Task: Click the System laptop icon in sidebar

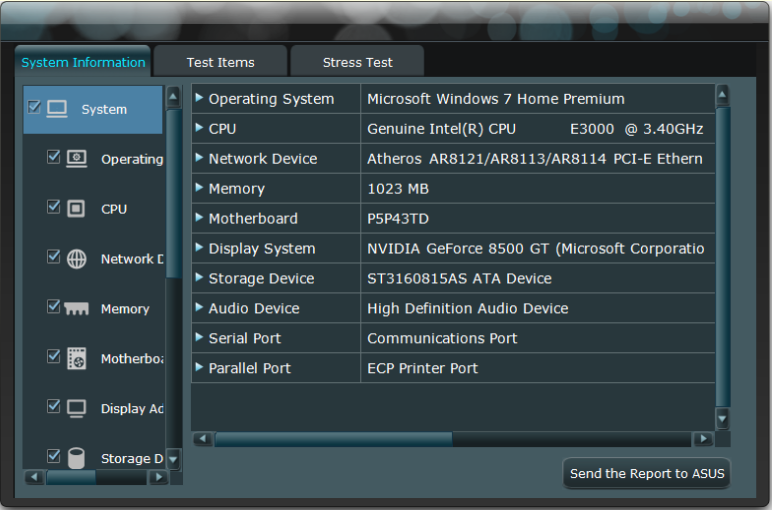Action: click(x=57, y=109)
